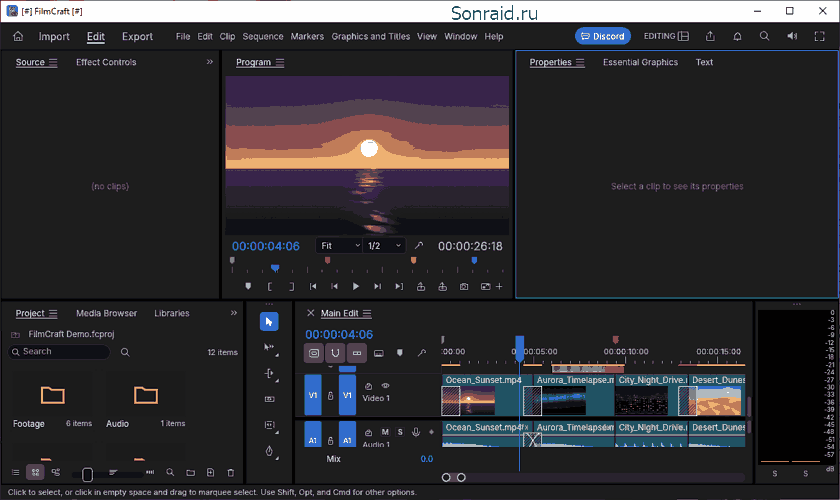
Task: Switch Project panel to list view
Action: coord(16,472)
